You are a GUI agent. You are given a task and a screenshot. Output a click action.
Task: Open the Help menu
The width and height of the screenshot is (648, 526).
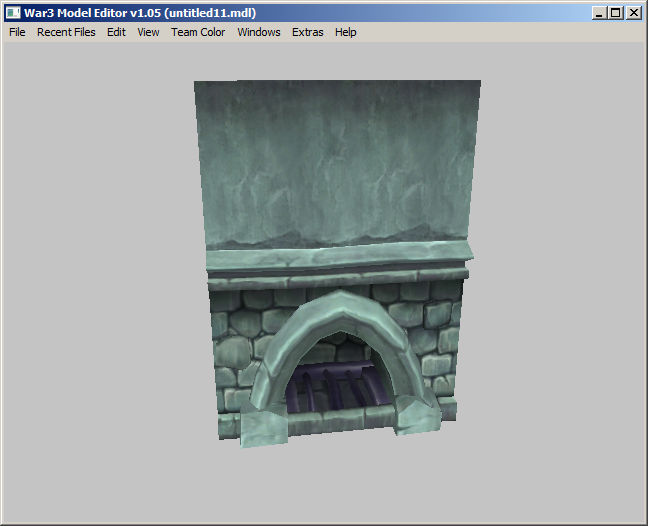point(345,32)
